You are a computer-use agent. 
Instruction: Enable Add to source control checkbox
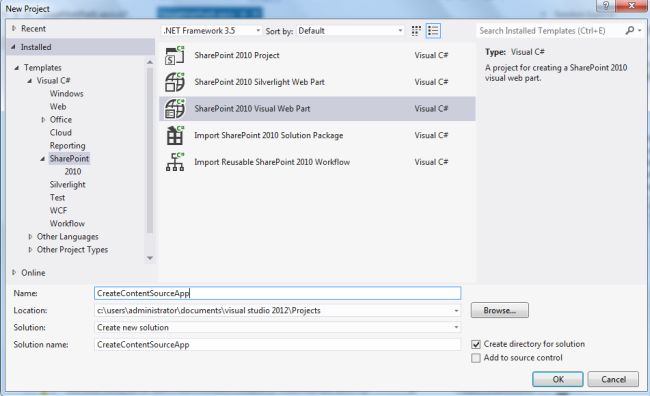pos(476,358)
